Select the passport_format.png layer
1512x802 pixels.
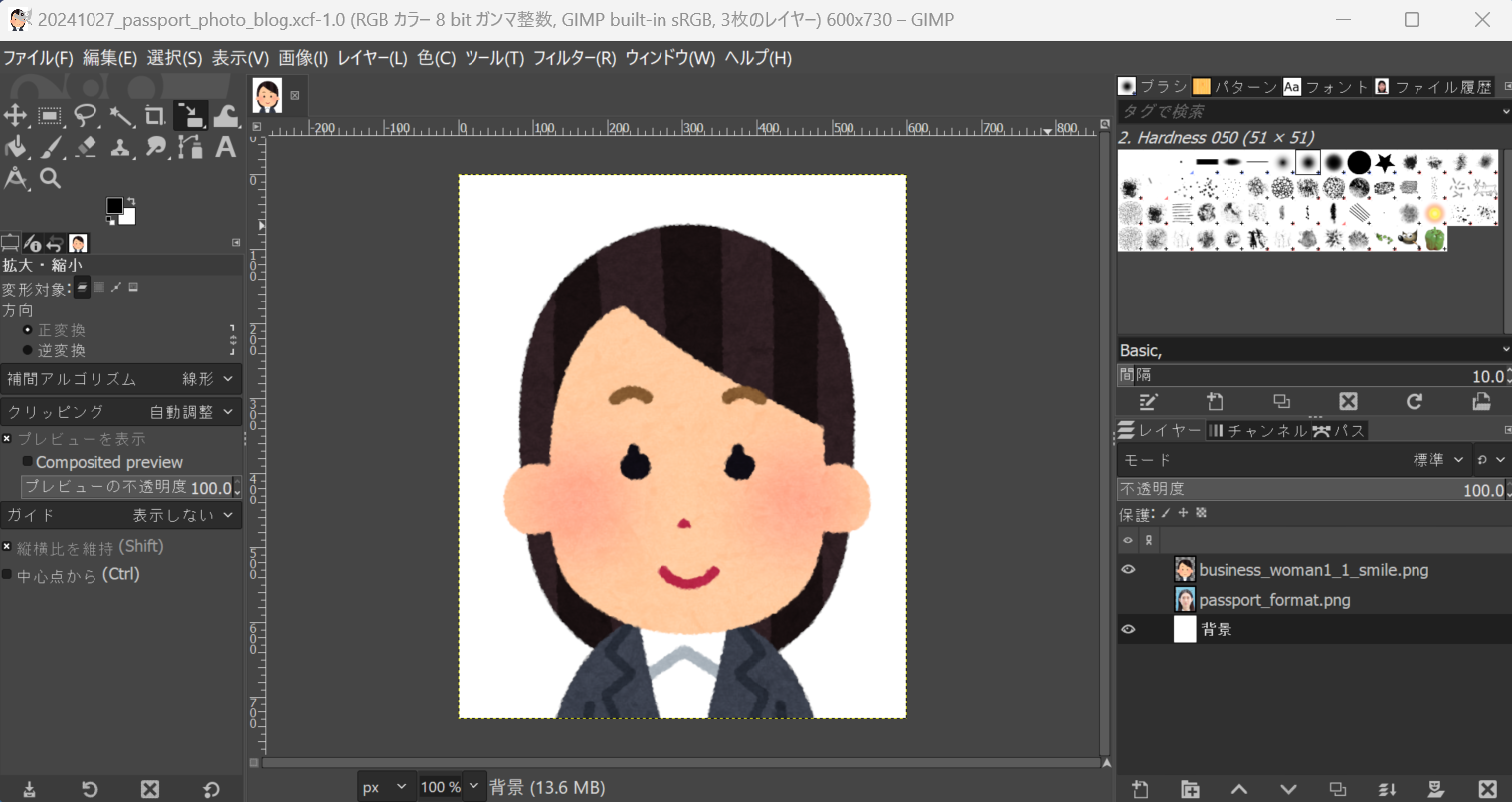pos(1273,600)
